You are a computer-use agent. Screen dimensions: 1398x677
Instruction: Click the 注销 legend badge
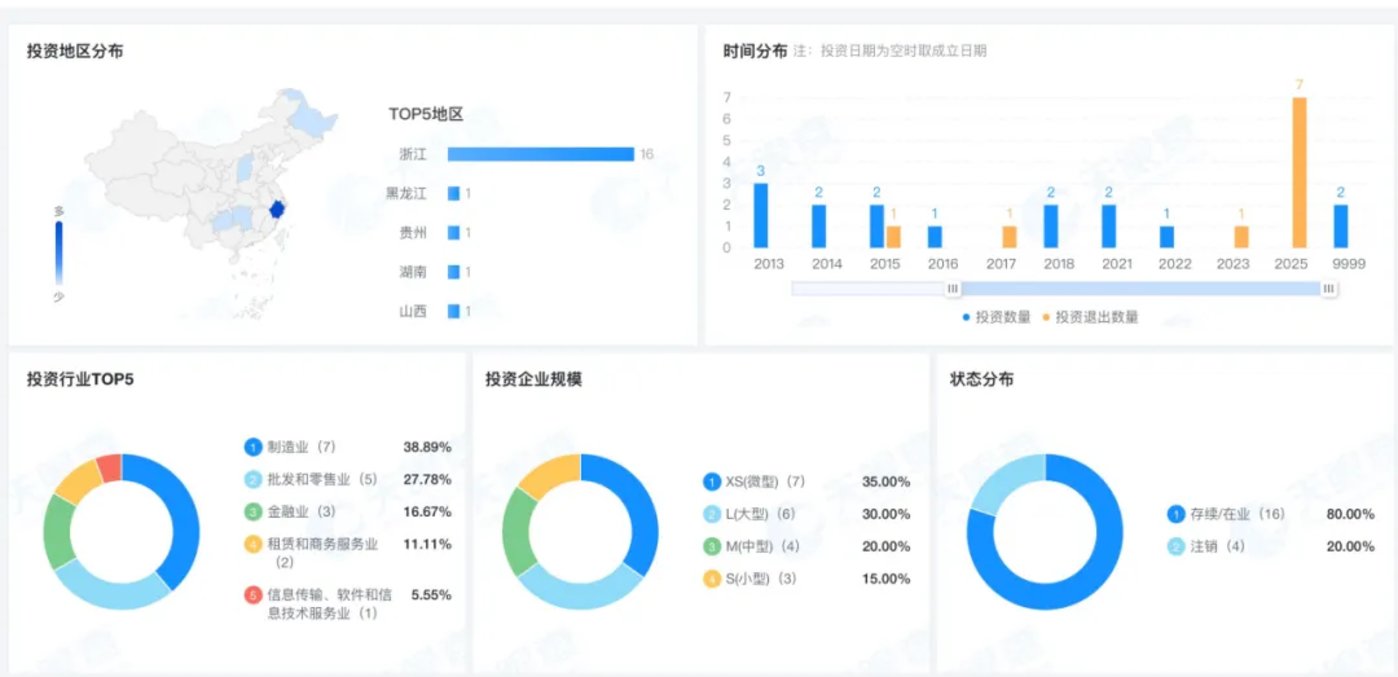tap(1176, 547)
